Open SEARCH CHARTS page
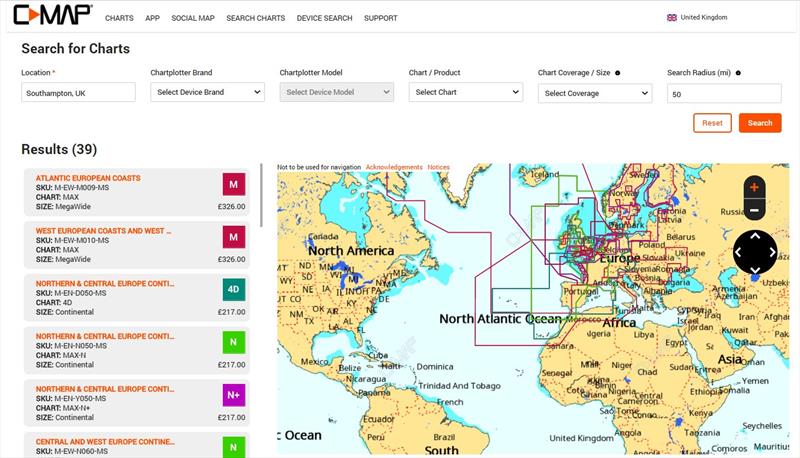 [x=256, y=18]
